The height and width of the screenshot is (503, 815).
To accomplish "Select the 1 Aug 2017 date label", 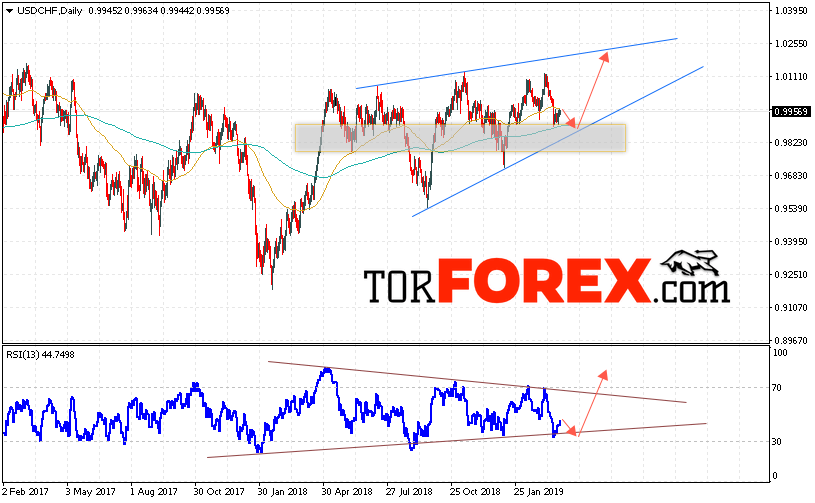I will tap(154, 492).
